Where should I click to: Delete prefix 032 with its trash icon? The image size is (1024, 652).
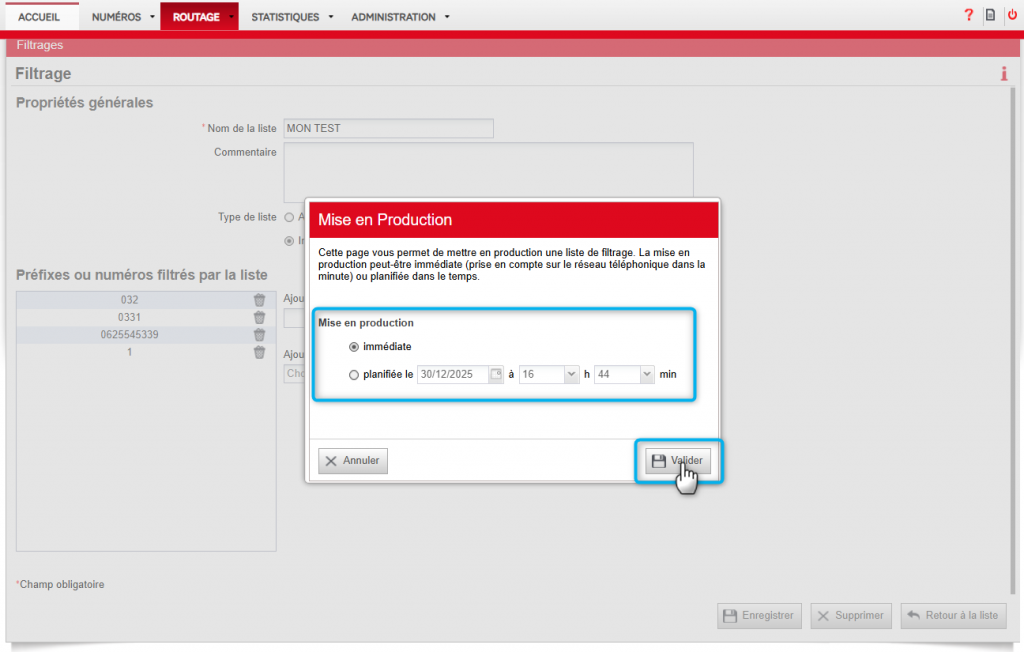(259, 300)
